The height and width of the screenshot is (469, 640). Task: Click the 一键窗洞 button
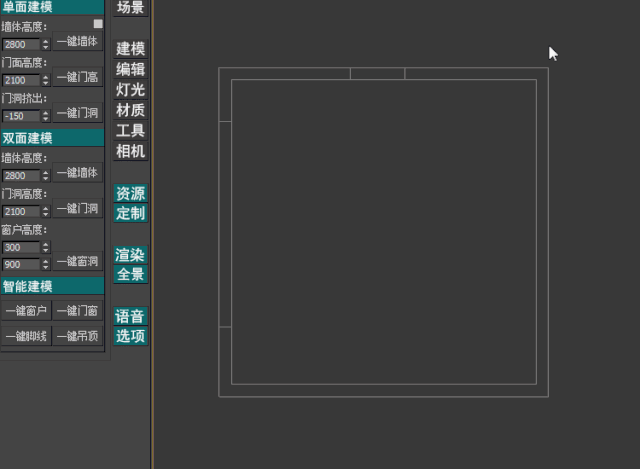click(77, 261)
